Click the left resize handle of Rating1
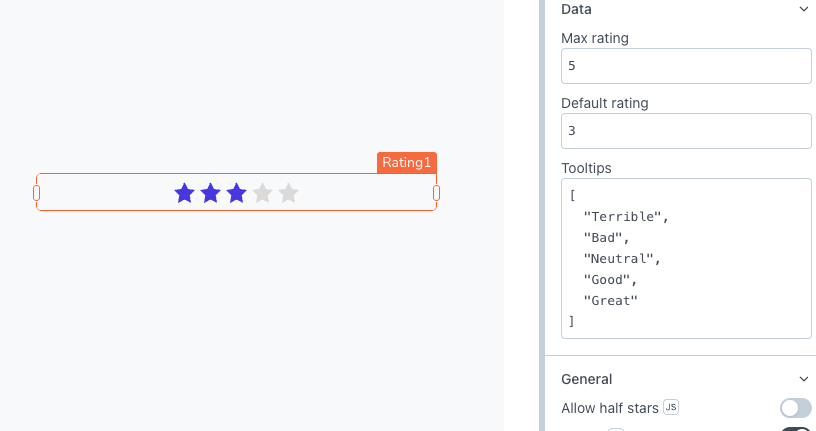Image resolution: width=816 pixels, height=431 pixels. click(37, 192)
